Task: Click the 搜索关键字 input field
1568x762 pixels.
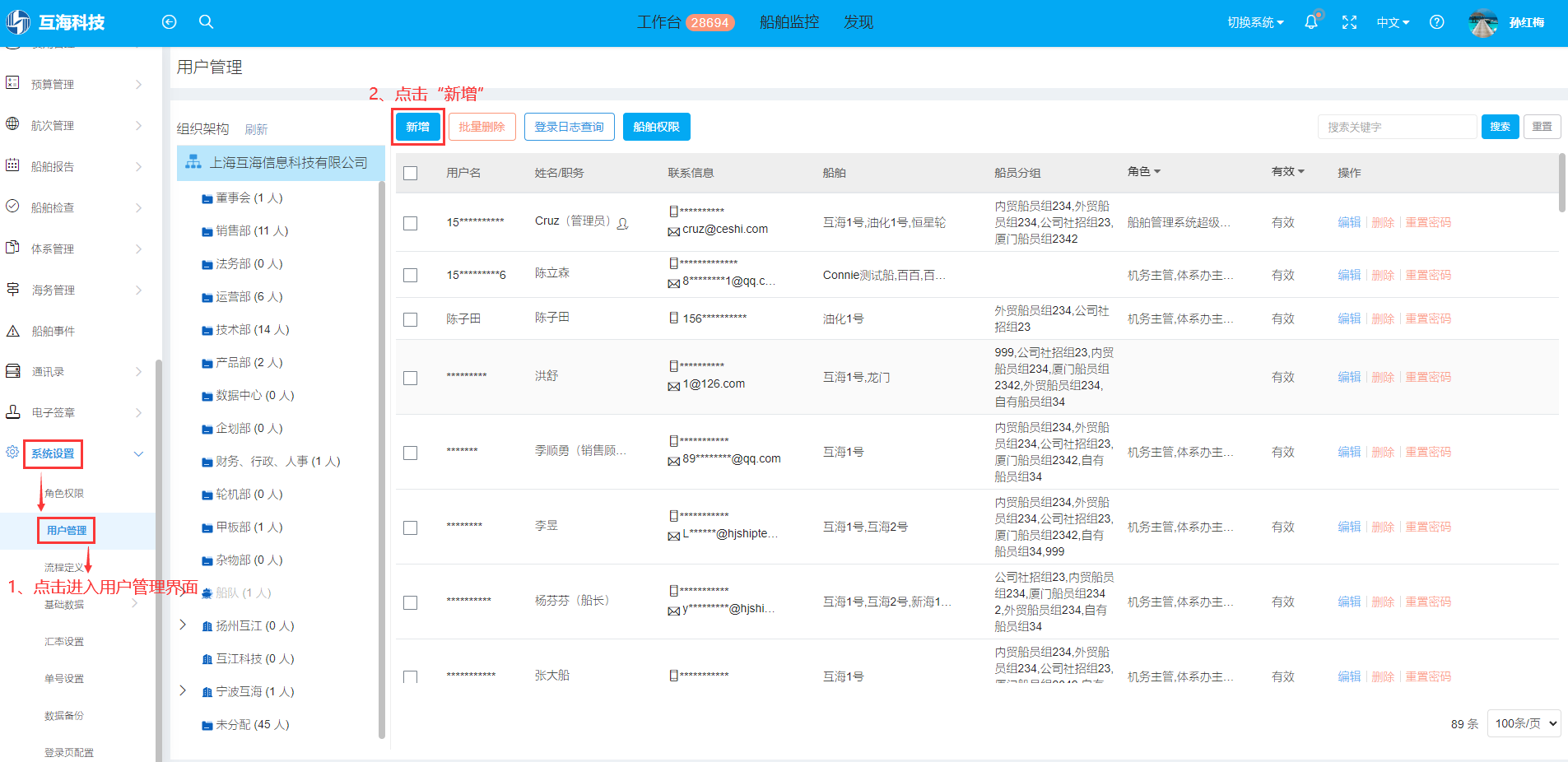Action: (x=1398, y=127)
